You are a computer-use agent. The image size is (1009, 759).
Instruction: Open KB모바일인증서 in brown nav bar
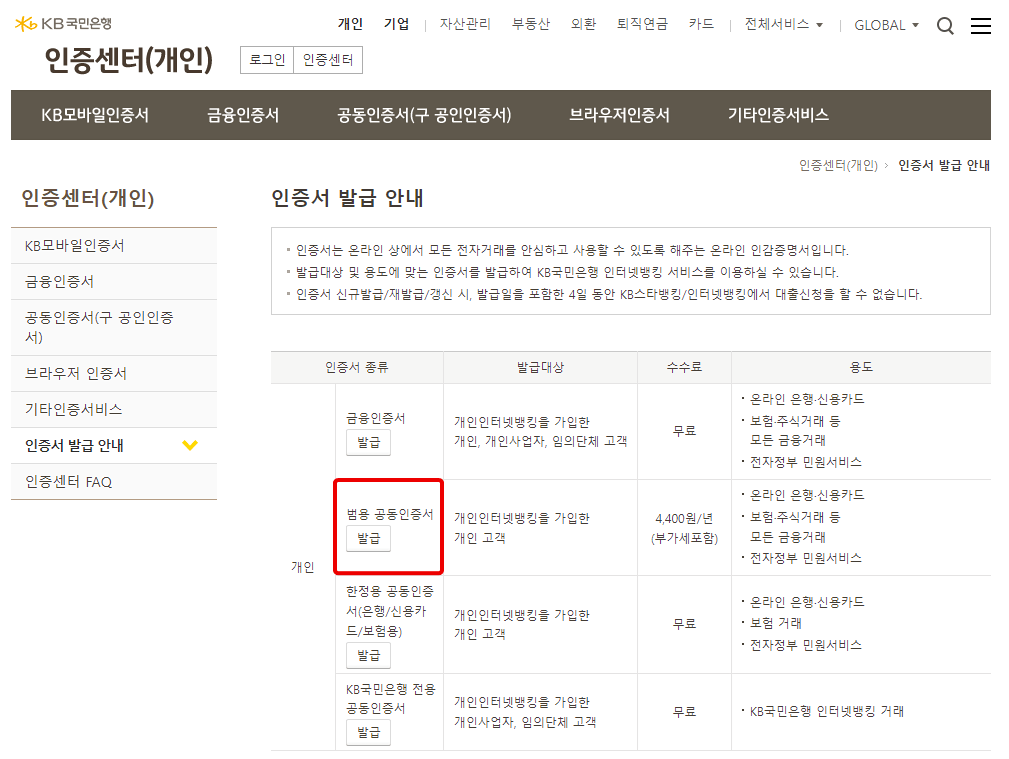[x=95, y=115]
